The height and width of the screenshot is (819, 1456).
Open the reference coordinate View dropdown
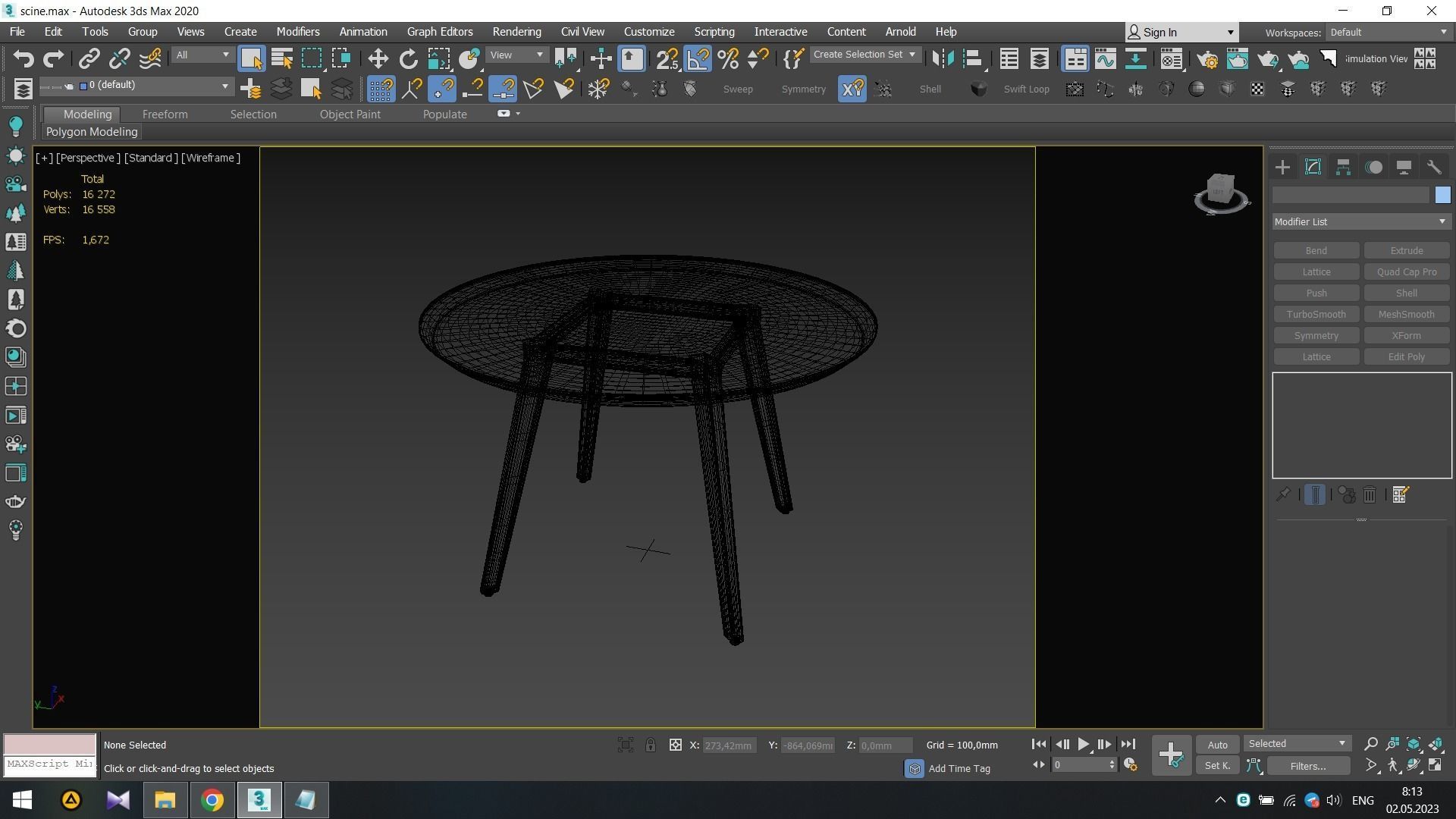click(x=516, y=55)
